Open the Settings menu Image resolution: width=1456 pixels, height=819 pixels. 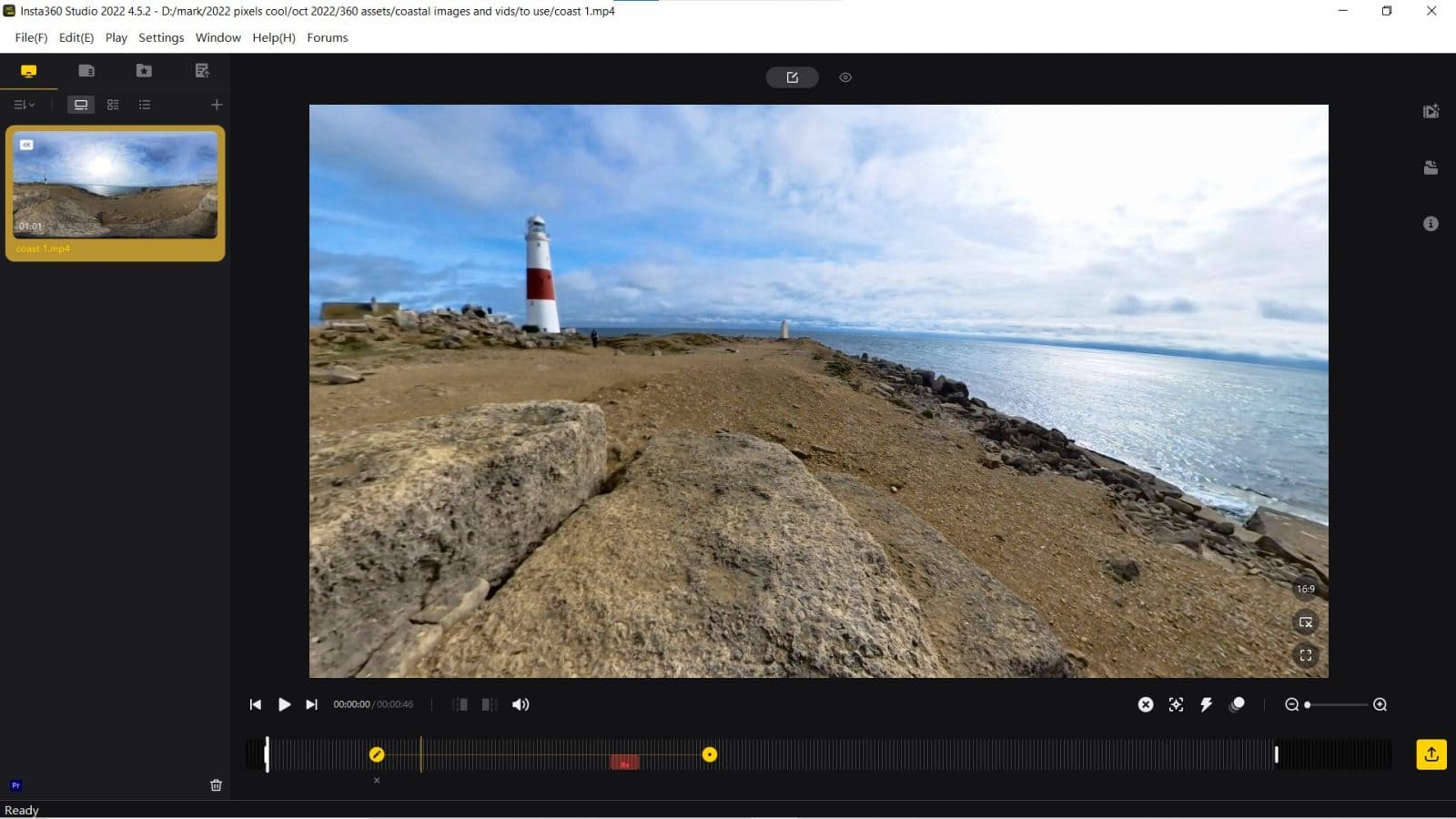161,37
